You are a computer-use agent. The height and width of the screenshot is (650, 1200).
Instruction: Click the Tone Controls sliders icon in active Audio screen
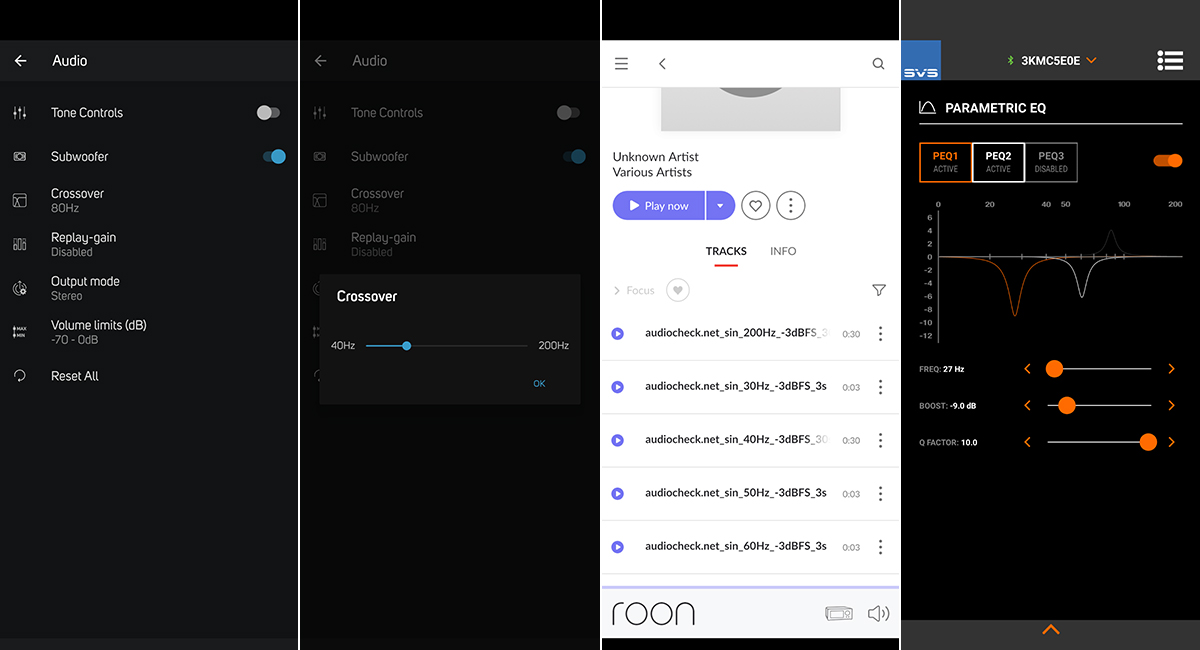click(x=20, y=113)
